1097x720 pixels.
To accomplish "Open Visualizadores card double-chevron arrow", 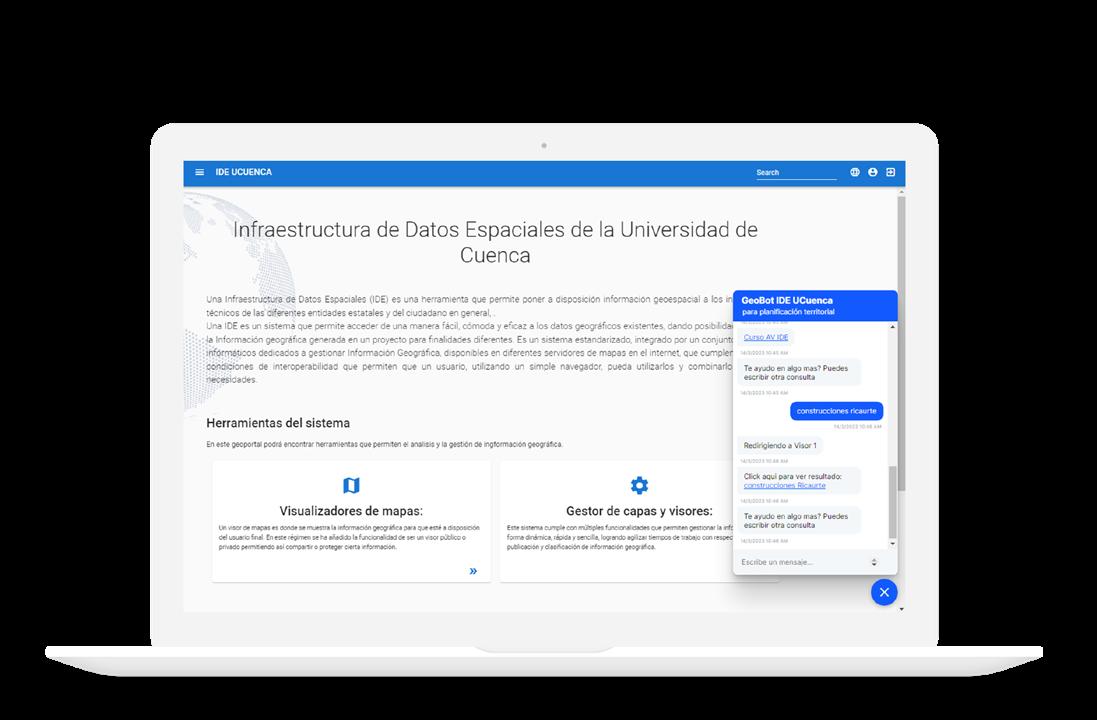I will (474, 571).
